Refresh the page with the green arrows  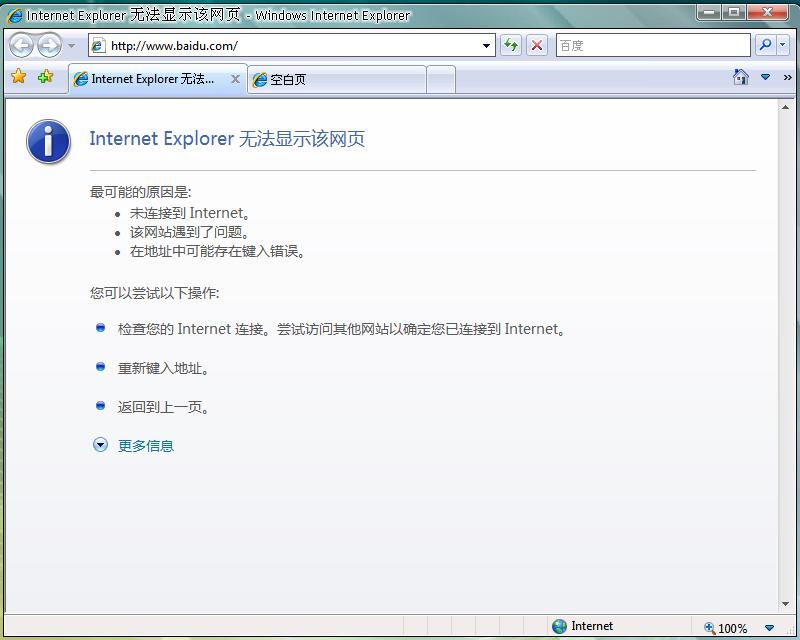pyautogui.click(x=511, y=45)
